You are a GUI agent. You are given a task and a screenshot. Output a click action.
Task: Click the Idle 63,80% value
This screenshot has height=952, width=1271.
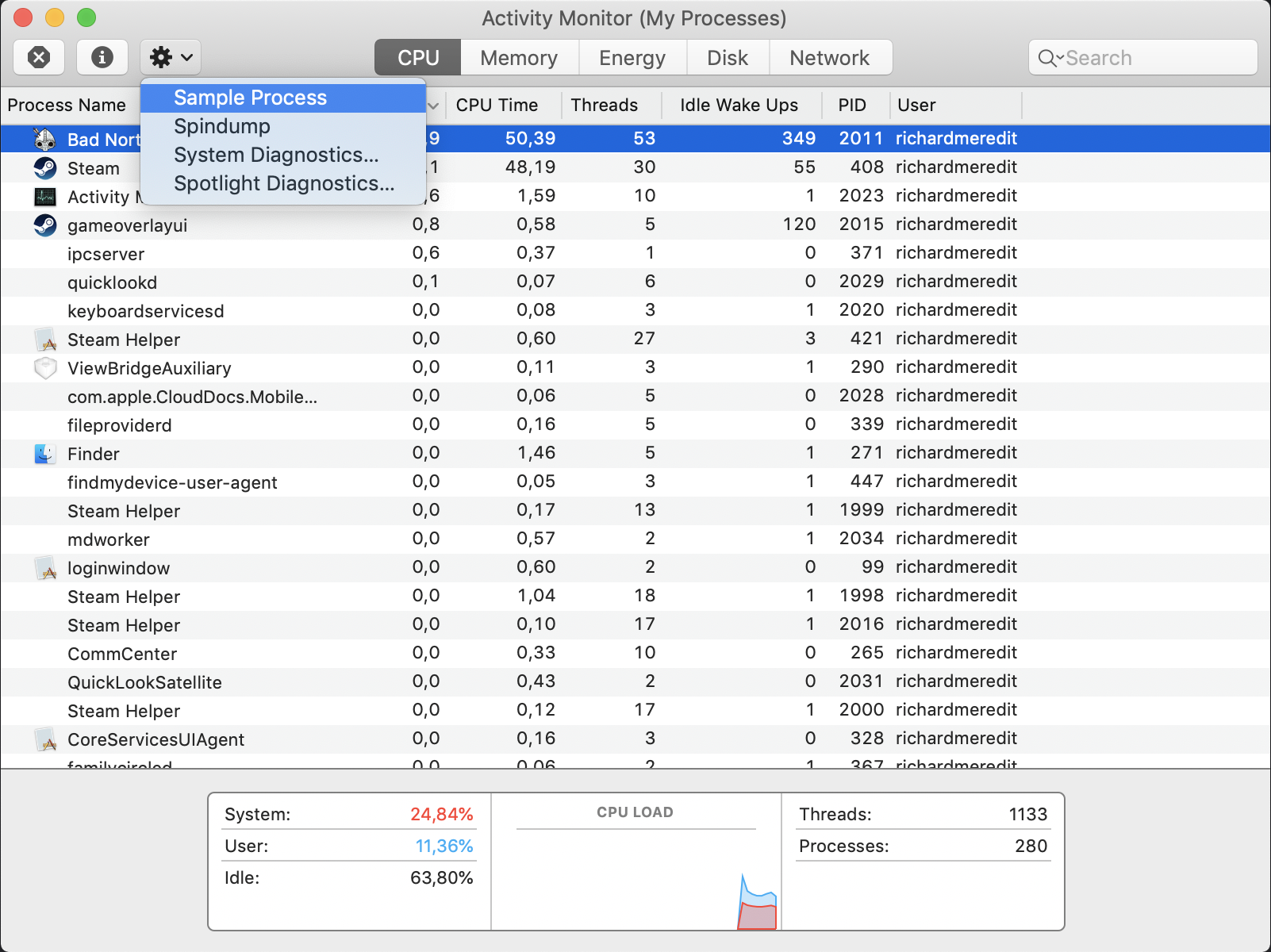tap(441, 878)
